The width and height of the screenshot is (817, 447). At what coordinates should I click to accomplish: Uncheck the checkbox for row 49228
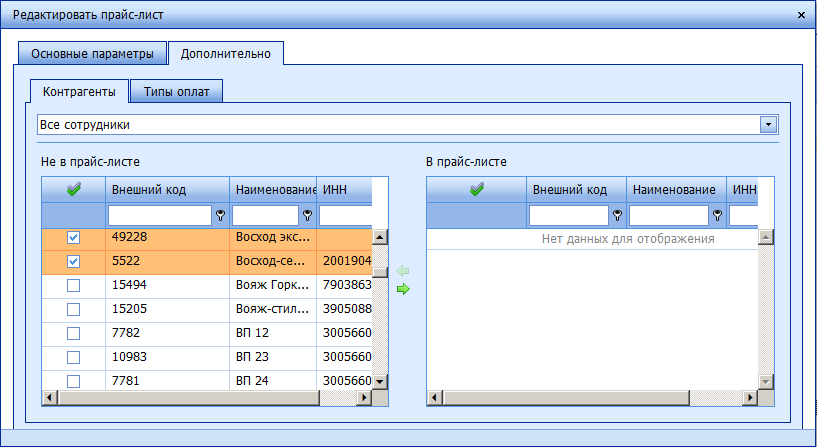[x=73, y=238]
